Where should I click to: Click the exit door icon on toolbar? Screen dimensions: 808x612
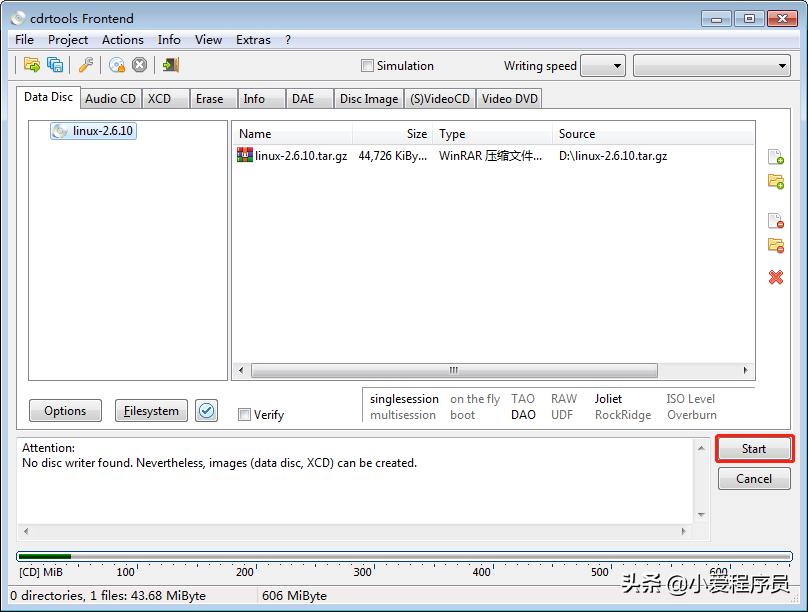[170, 65]
